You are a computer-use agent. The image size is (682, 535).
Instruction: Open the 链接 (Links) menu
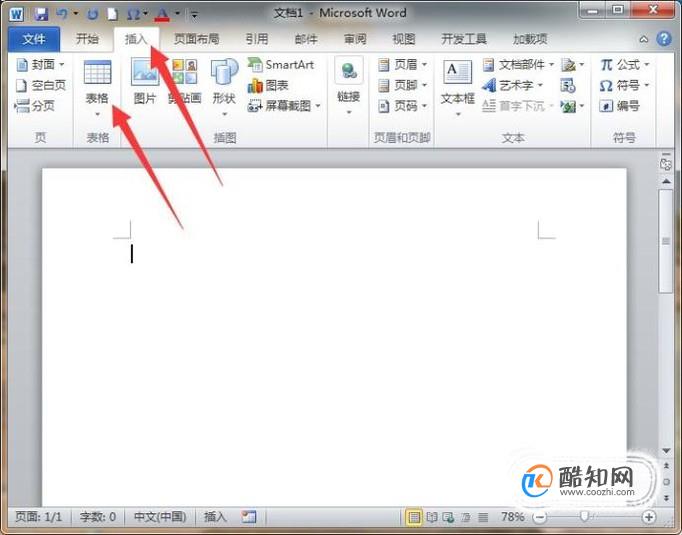tap(349, 87)
